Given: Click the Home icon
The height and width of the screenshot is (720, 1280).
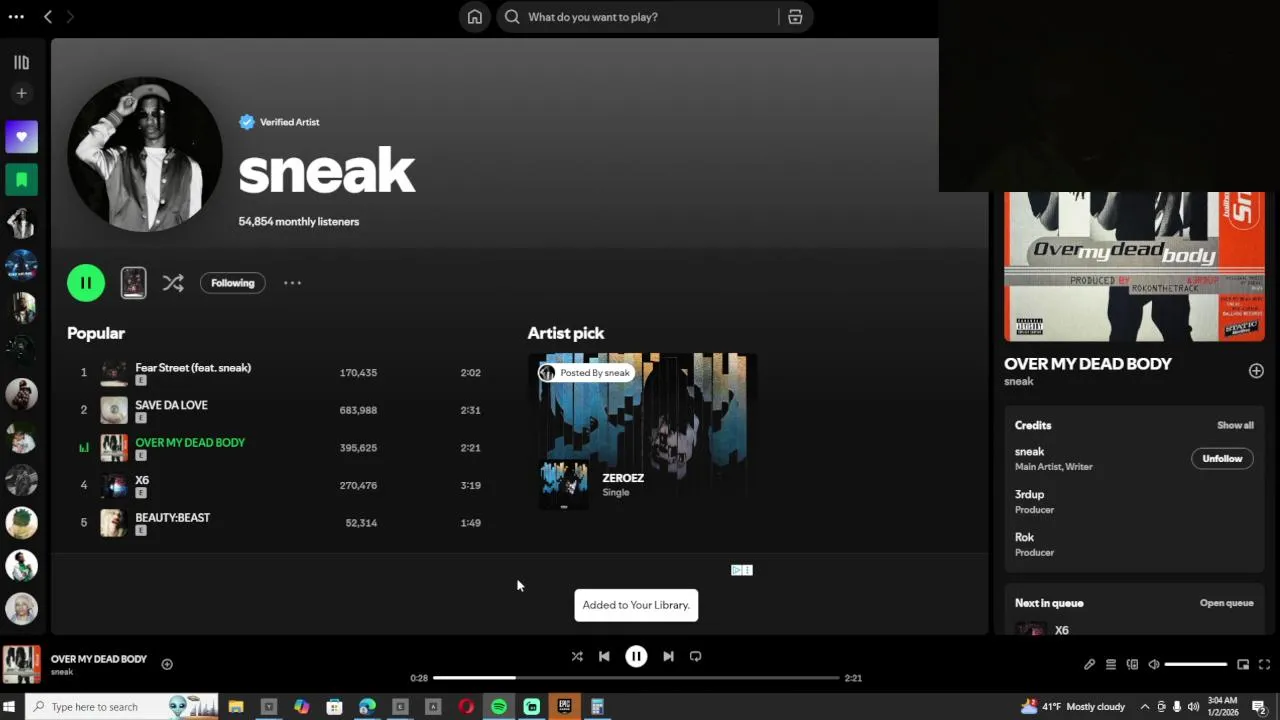Looking at the screenshot, I should 475,17.
